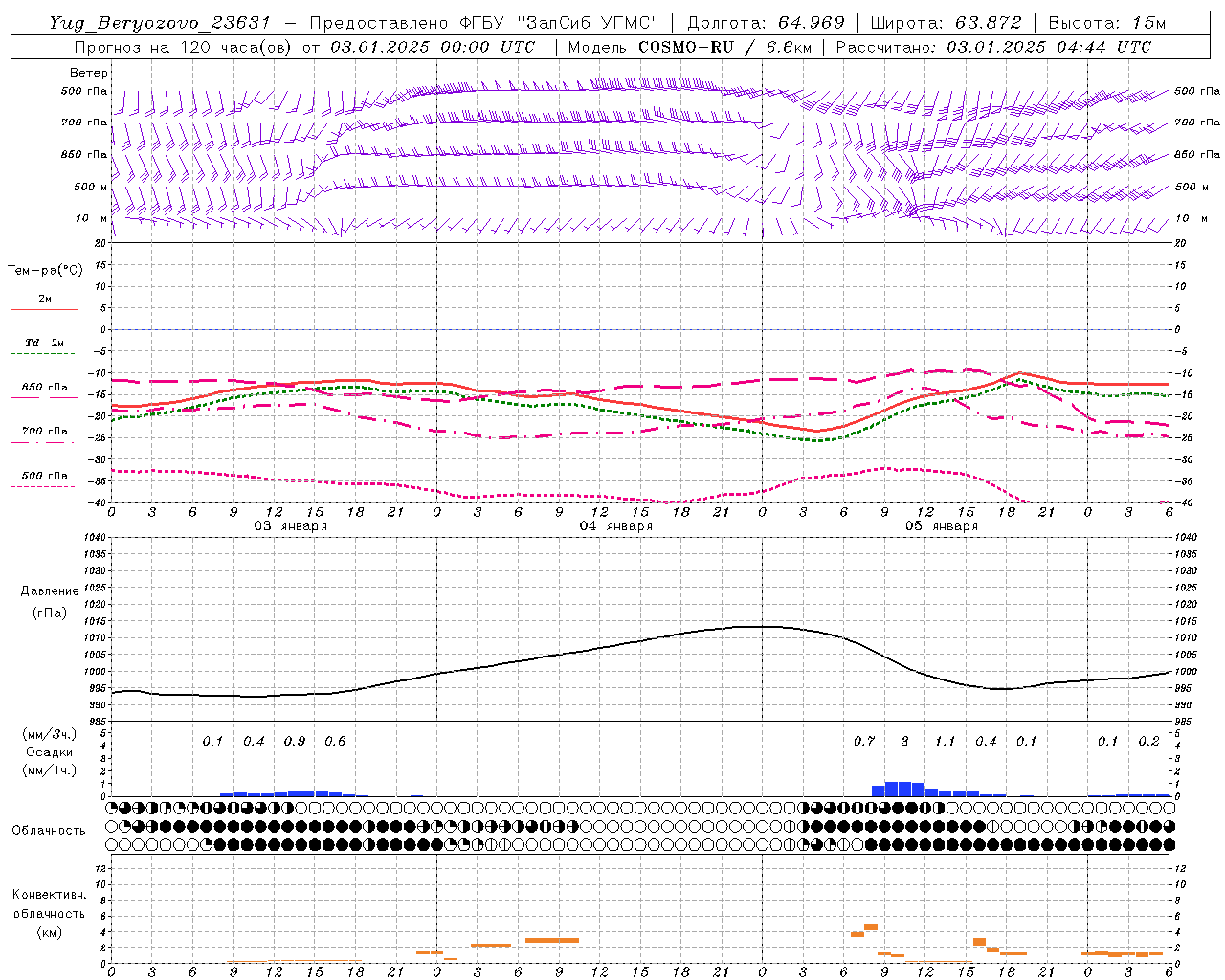The image size is (1225, 980).
Task: Click the Ветер panel label
Action: click(89, 73)
